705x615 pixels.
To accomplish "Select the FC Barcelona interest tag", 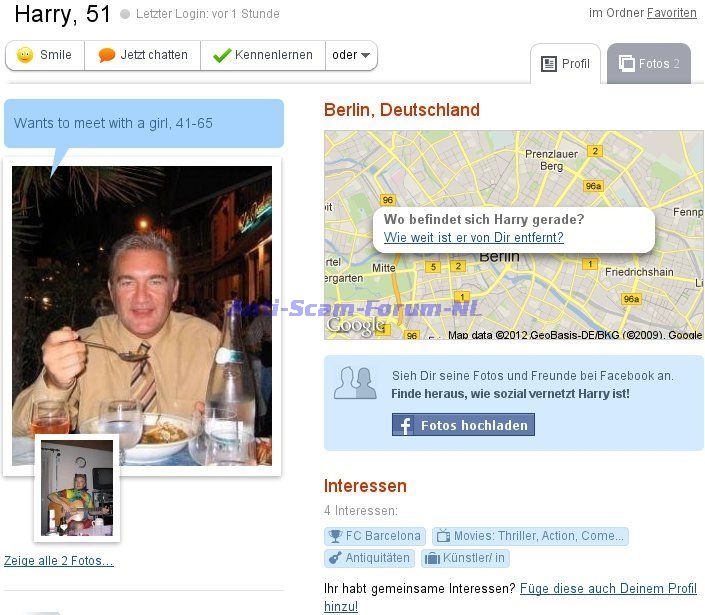I will 375,536.
